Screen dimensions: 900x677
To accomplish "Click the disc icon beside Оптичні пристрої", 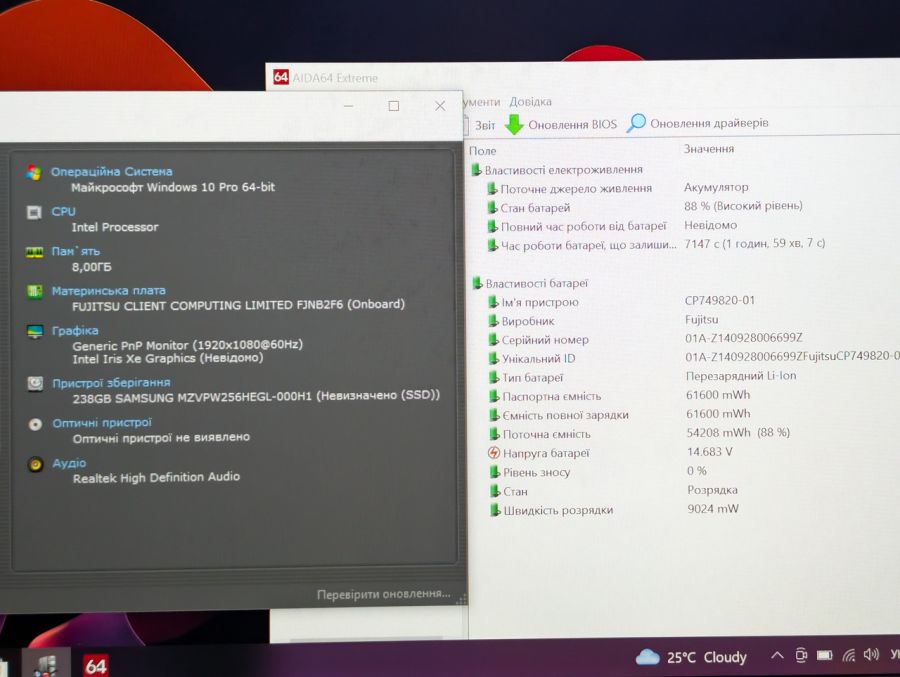I will click(36, 424).
